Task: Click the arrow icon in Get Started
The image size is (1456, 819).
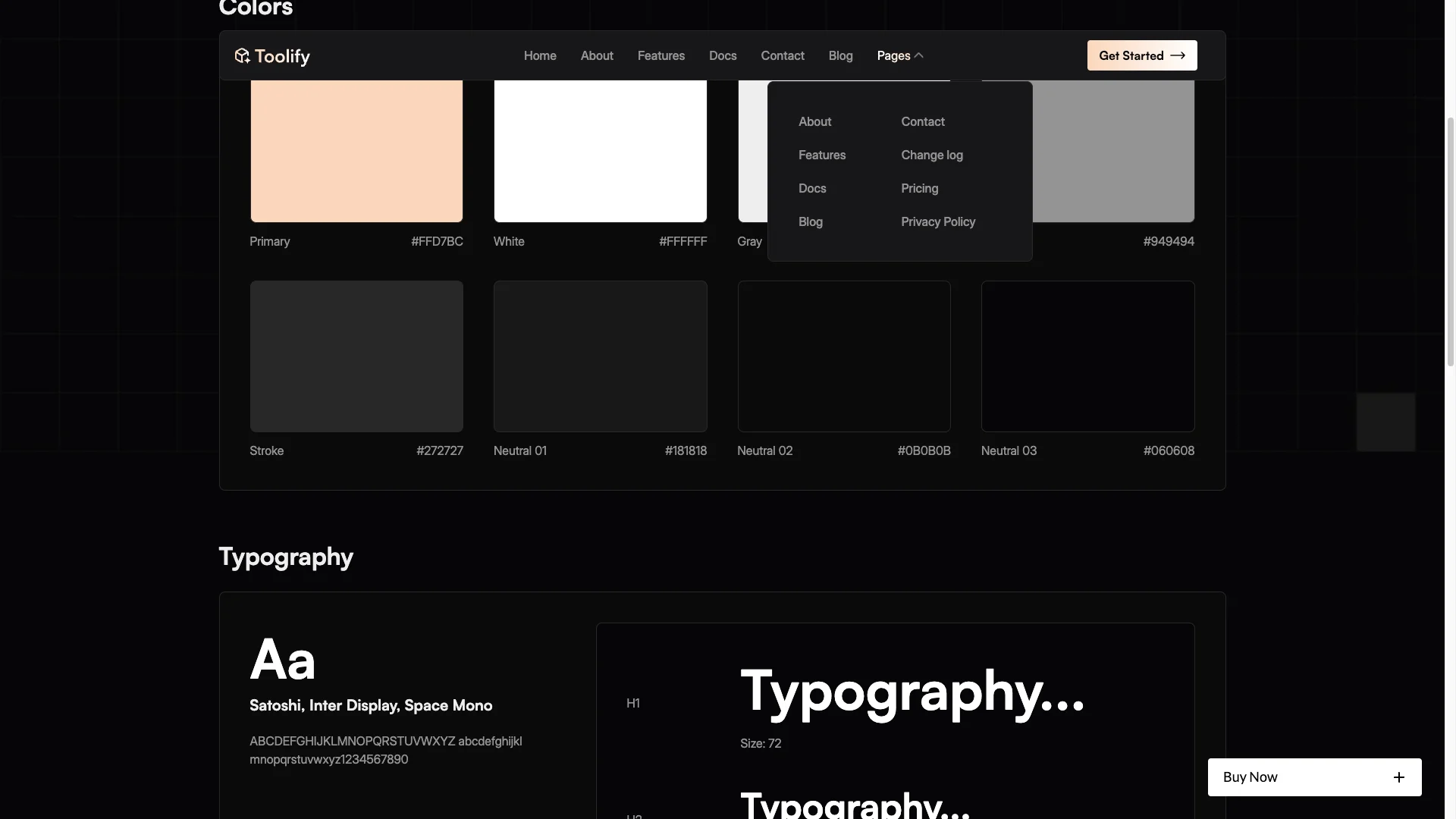Action: (x=1178, y=55)
